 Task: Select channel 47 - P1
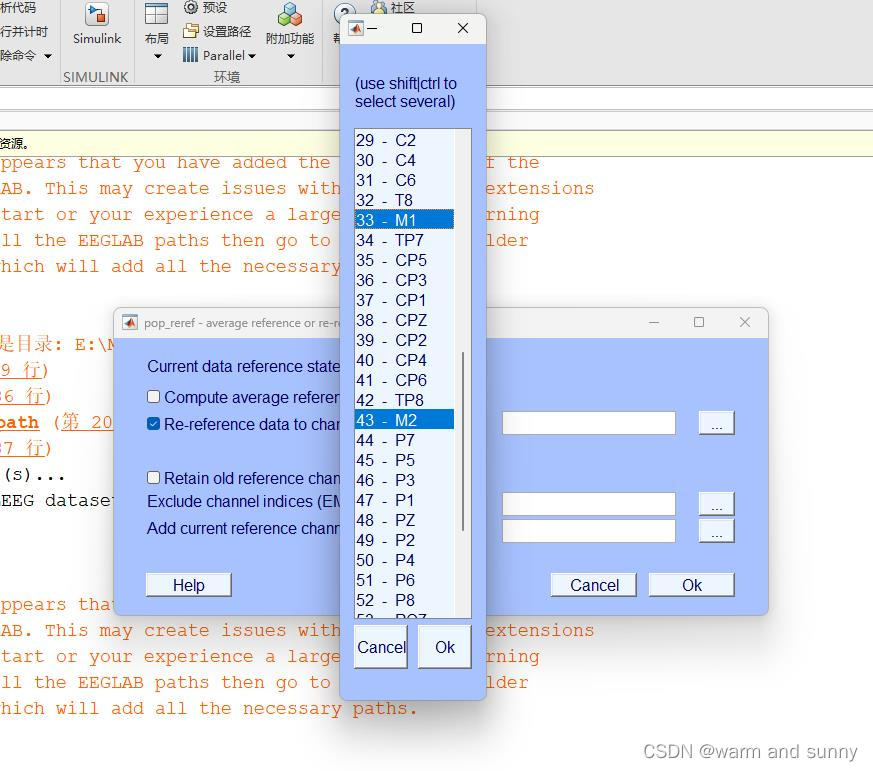[x=405, y=500]
